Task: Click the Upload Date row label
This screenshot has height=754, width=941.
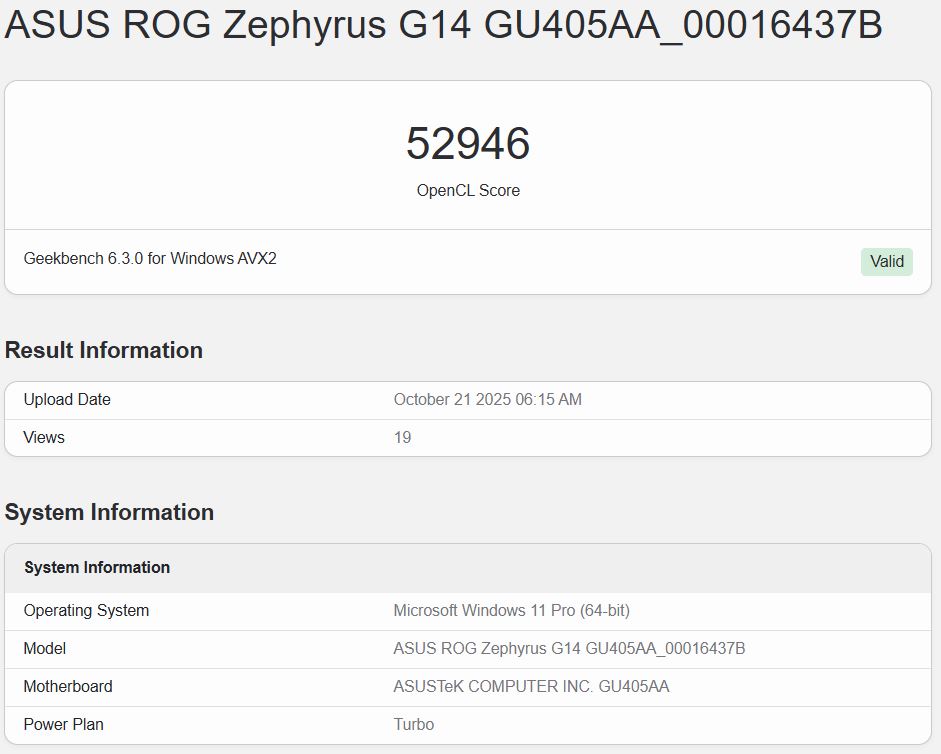Action: [x=67, y=400]
